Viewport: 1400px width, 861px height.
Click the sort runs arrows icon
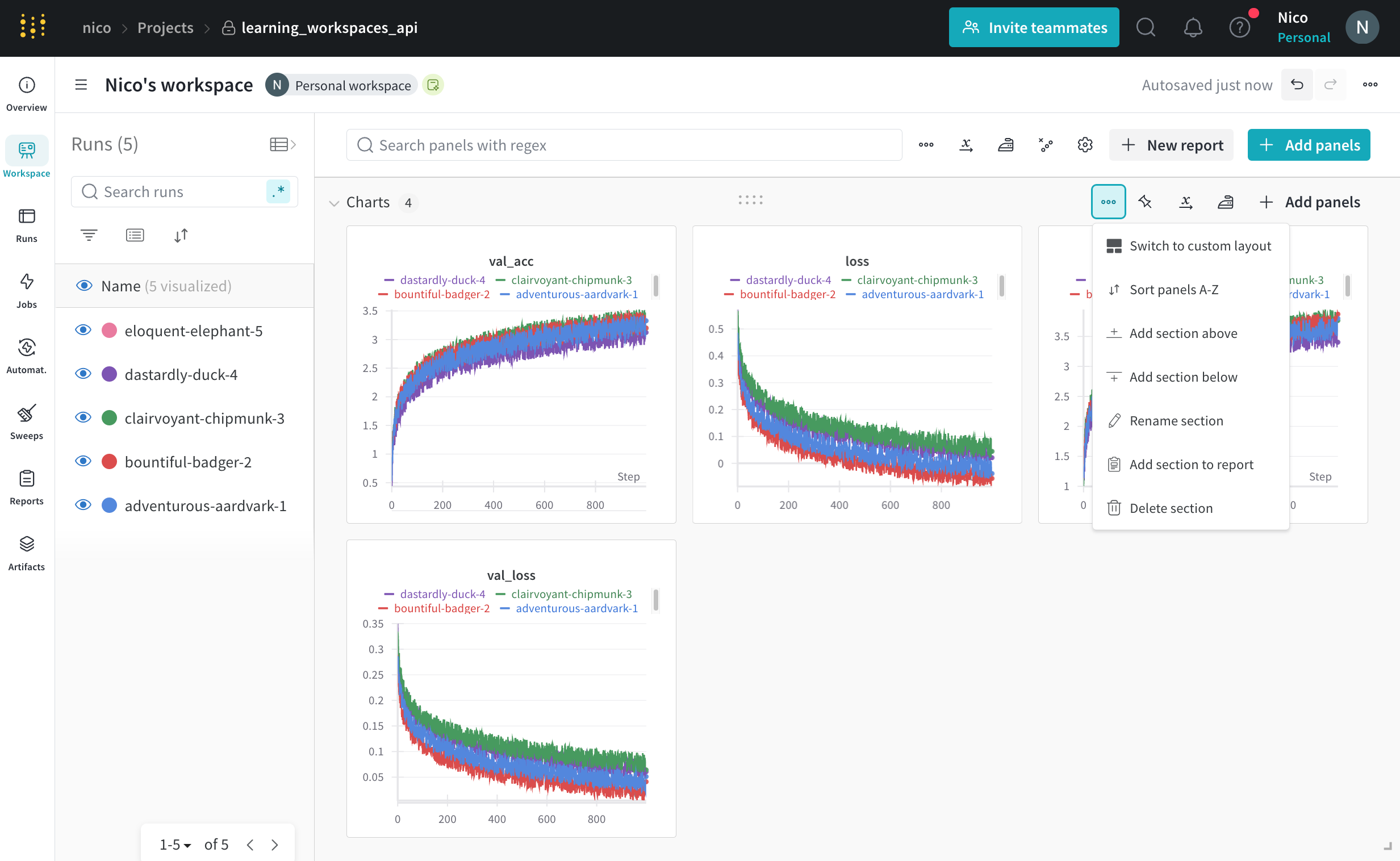[x=181, y=235]
